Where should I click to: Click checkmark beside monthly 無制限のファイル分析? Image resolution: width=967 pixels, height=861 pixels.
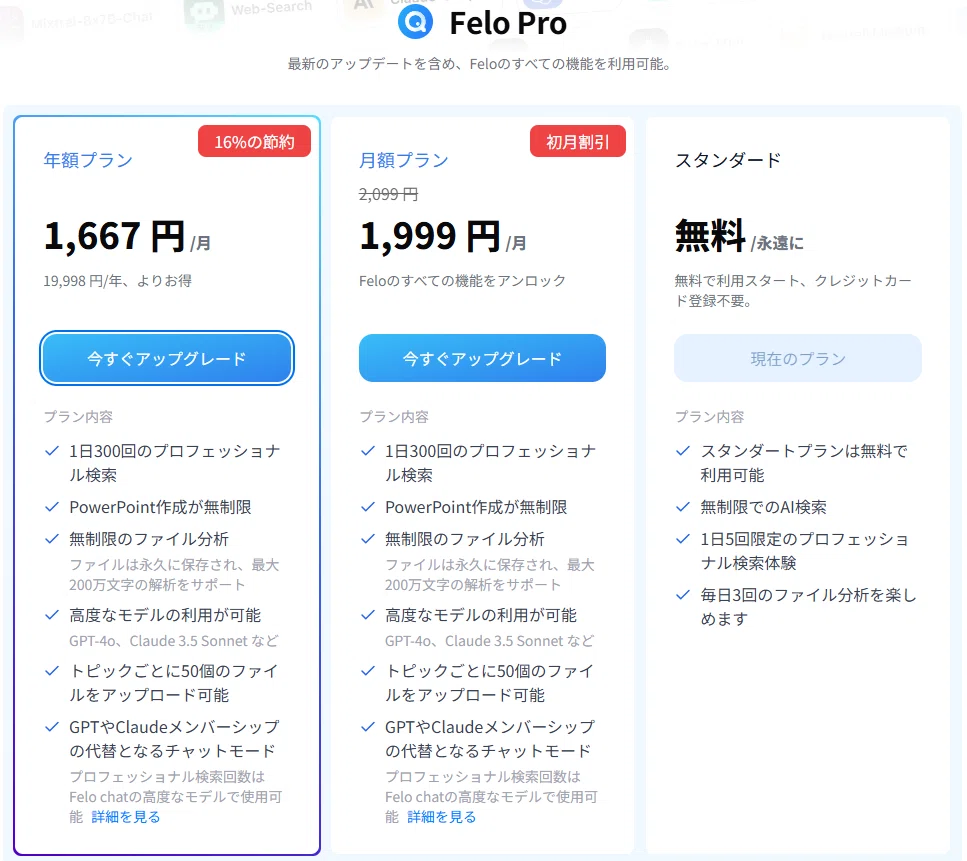(368, 539)
